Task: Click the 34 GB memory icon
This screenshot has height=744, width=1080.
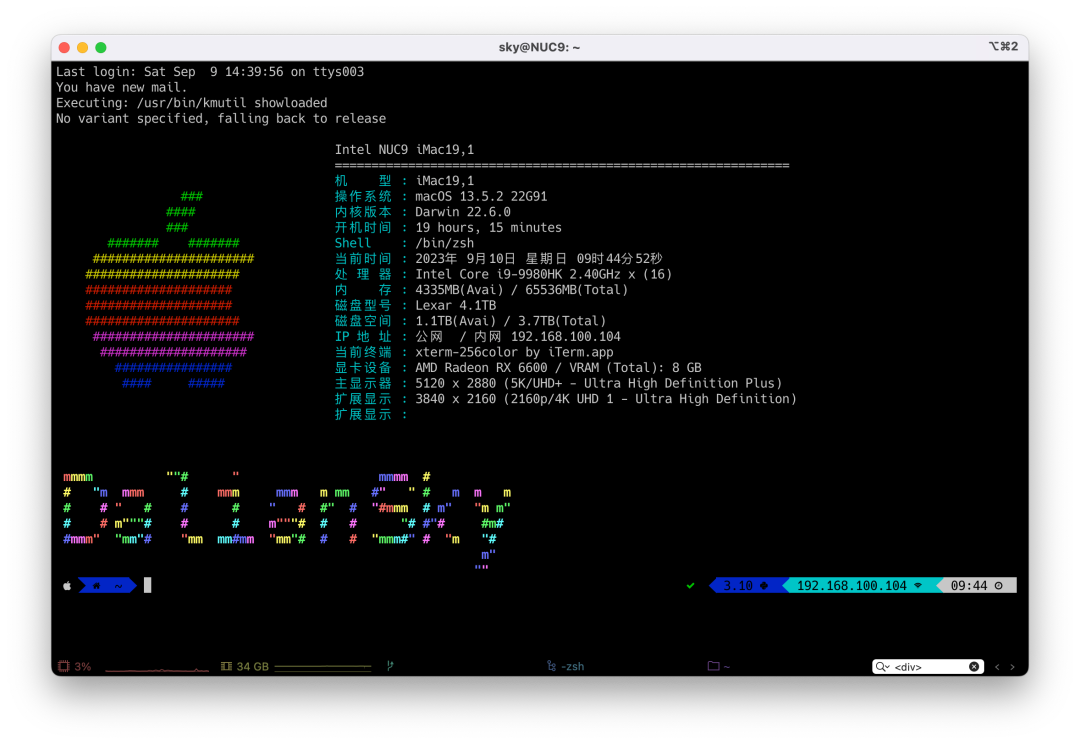Action: tap(226, 666)
